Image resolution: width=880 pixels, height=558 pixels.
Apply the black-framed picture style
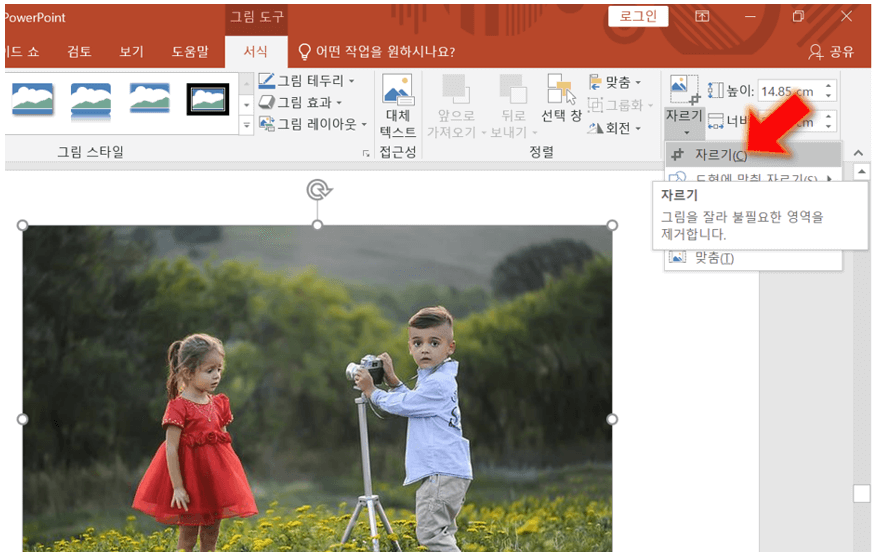208,99
